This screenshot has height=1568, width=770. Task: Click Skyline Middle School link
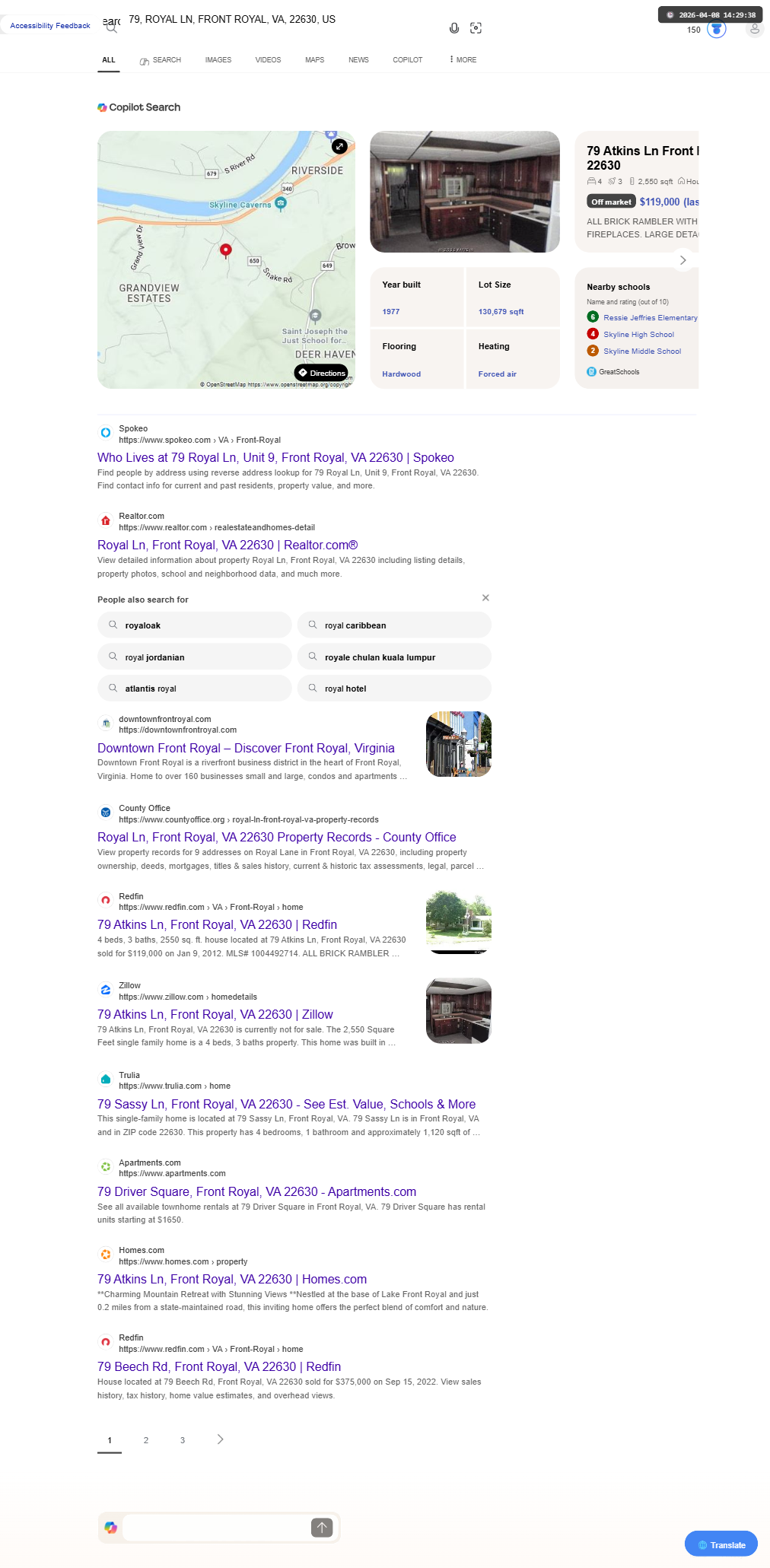pos(642,351)
